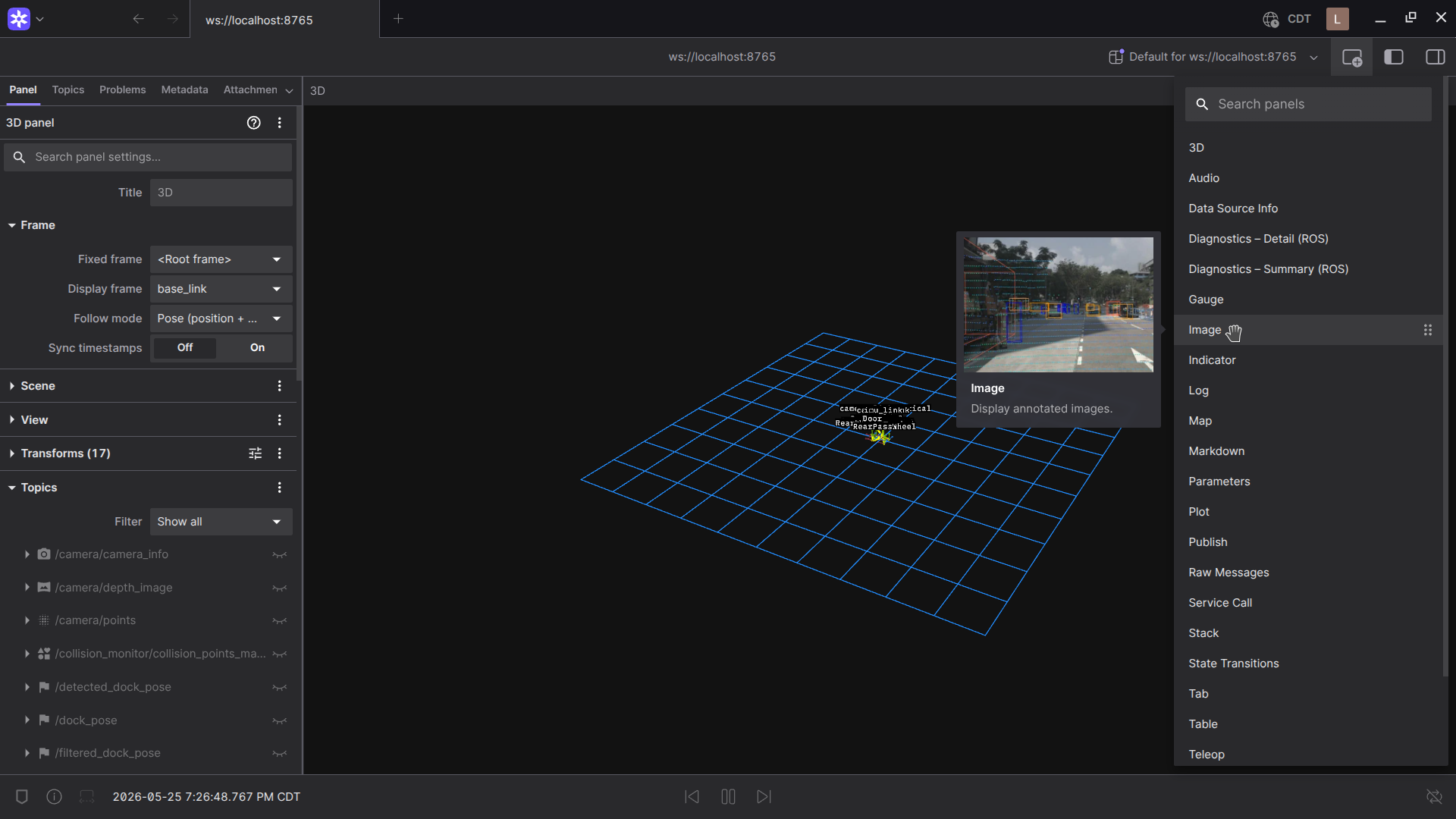This screenshot has width=1456, height=819.
Task: Expand the Transforms (17) section
Action: coord(12,453)
